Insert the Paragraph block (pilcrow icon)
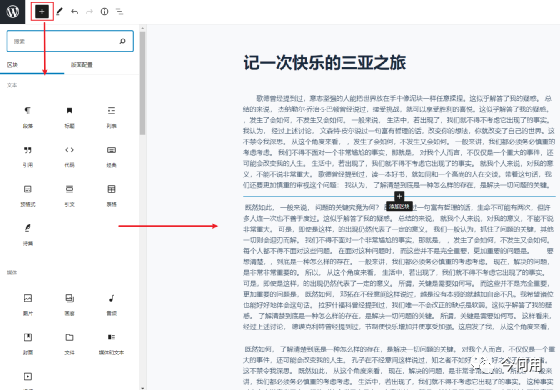This screenshot has height=390, width=560. [28, 116]
